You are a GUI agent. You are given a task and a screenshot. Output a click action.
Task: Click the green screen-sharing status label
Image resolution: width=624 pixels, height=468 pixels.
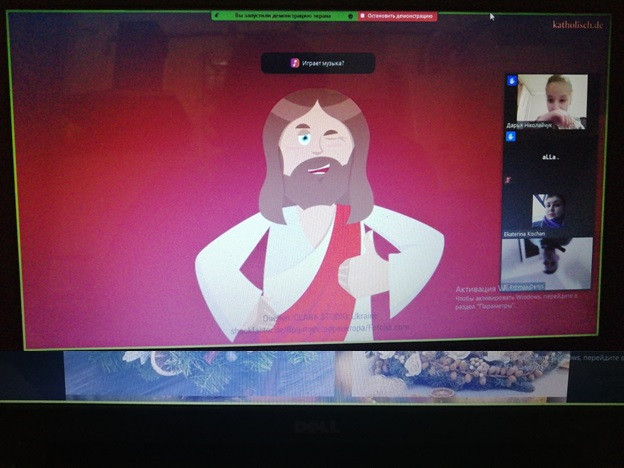pos(283,16)
